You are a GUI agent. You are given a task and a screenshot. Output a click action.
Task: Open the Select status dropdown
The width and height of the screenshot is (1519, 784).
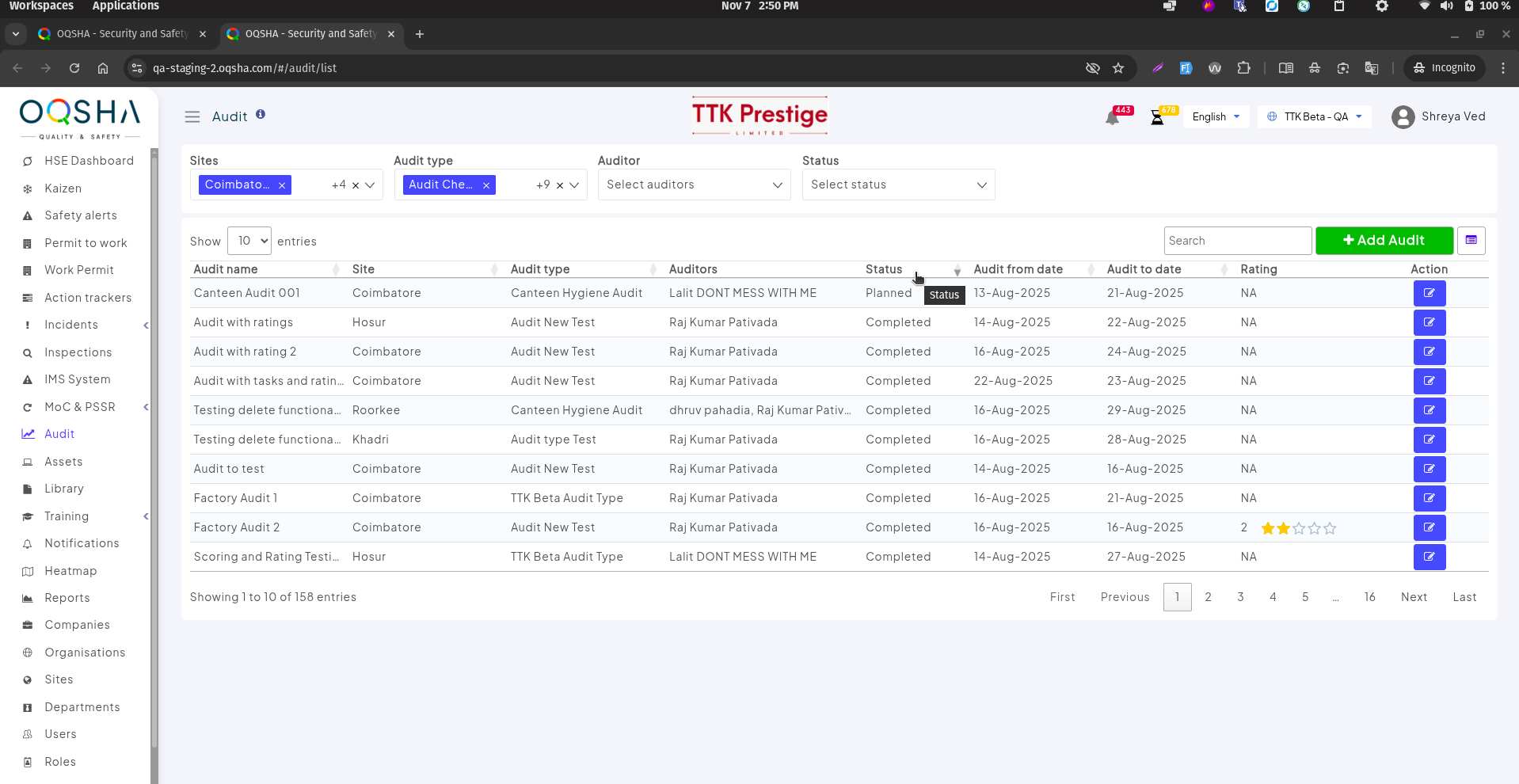[898, 185]
